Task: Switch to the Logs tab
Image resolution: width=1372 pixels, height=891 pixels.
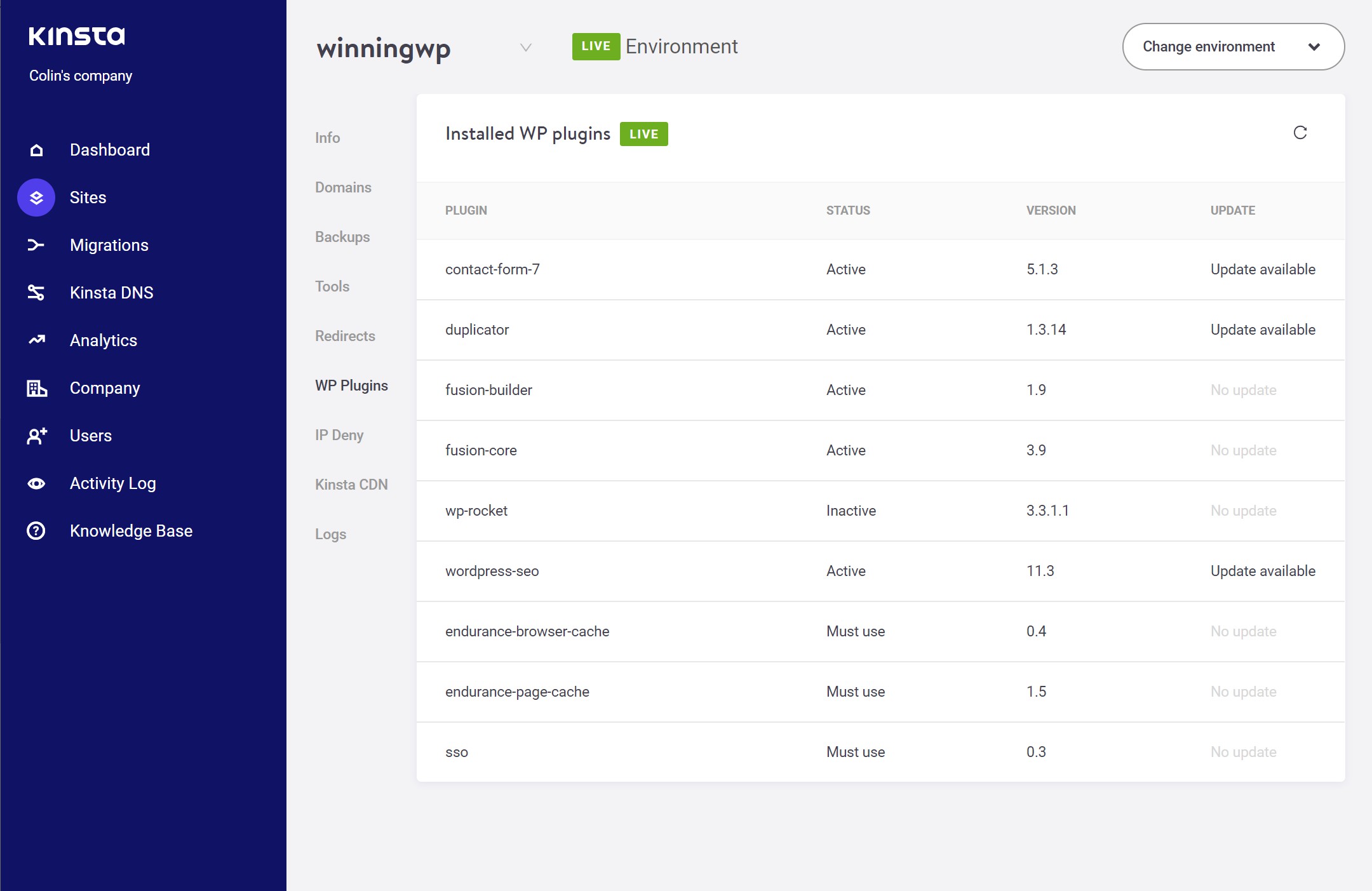Action: [330, 534]
